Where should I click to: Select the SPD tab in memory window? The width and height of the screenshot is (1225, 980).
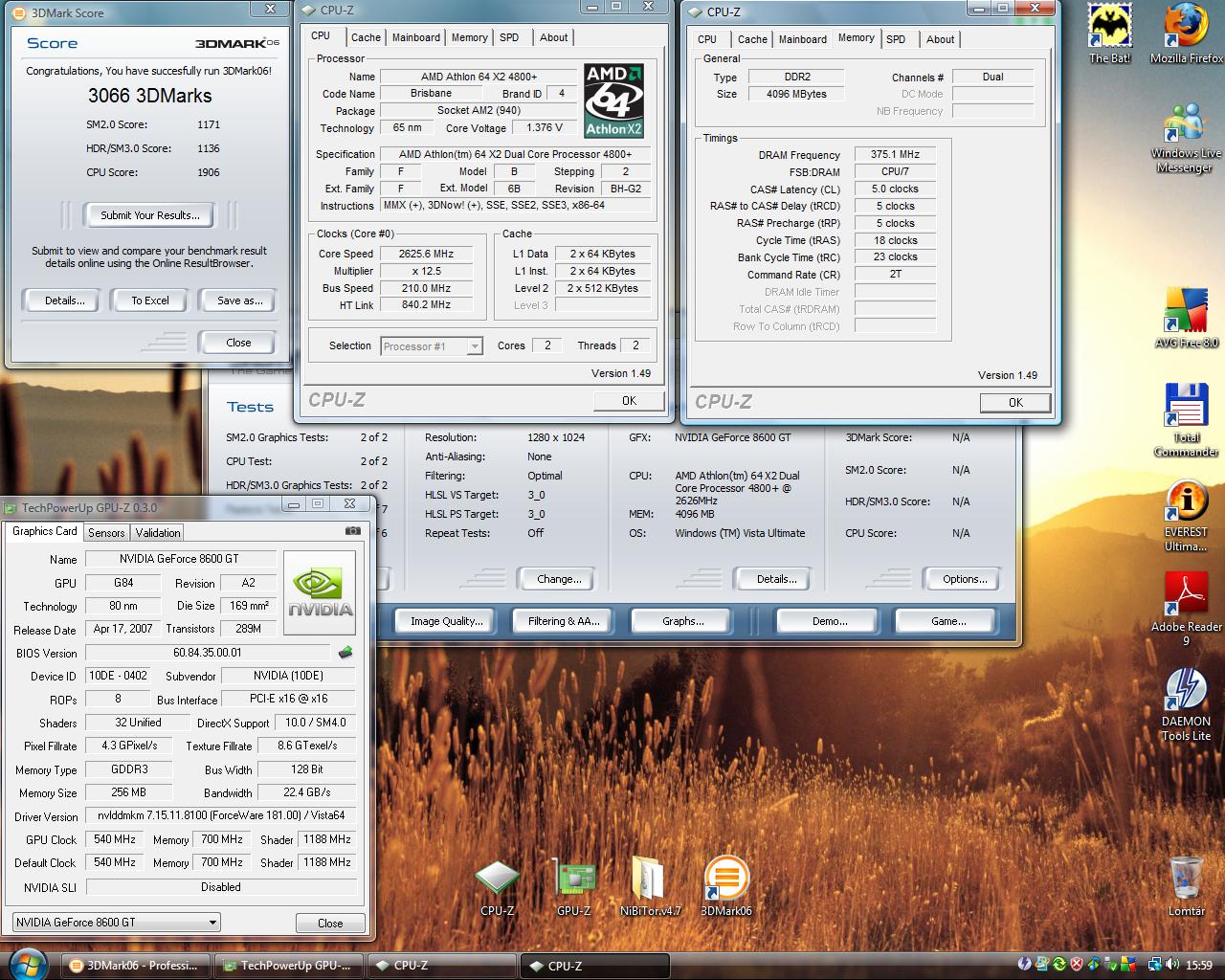pos(896,39)
